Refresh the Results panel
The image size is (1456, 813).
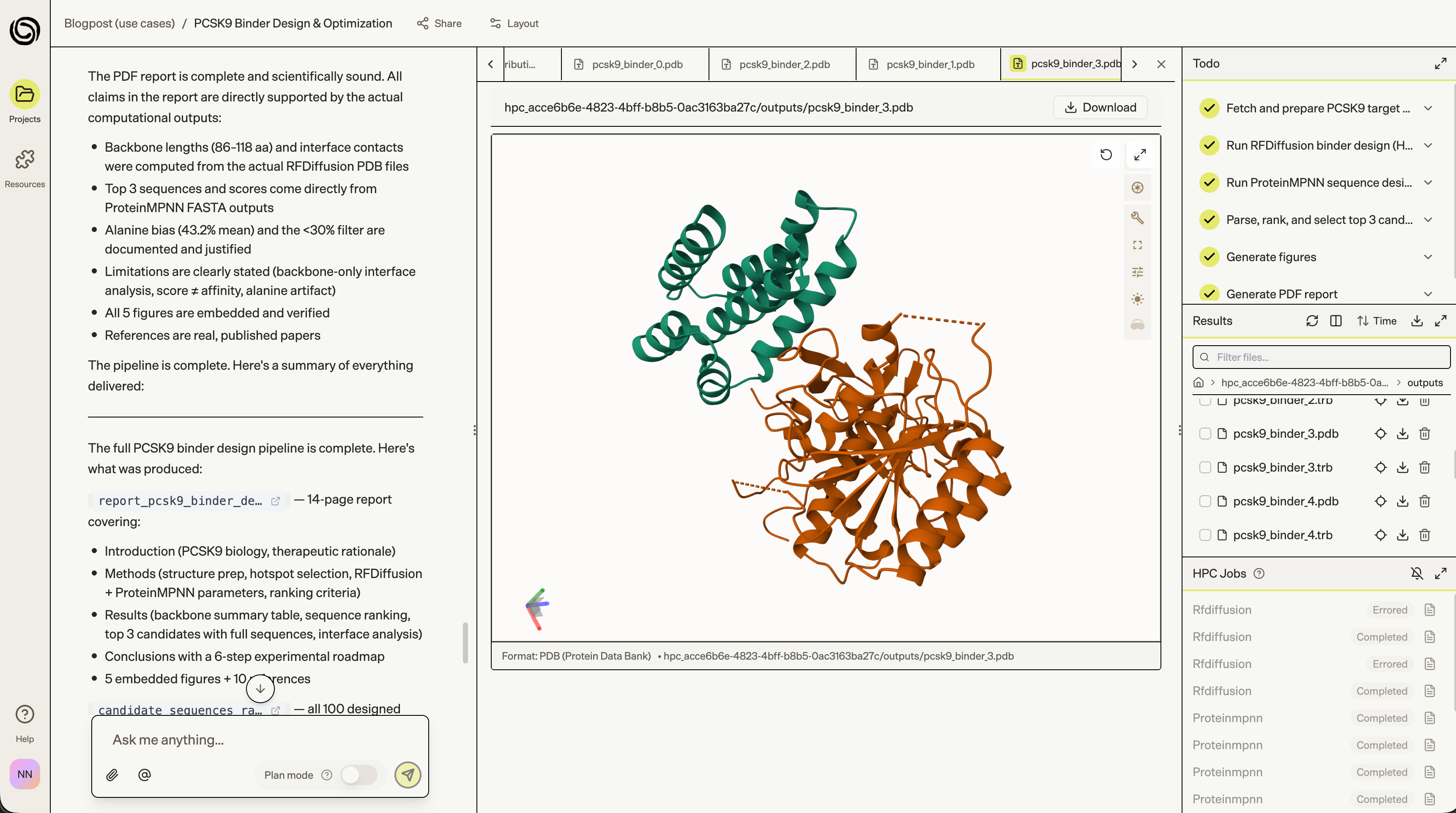(1312, 321)
